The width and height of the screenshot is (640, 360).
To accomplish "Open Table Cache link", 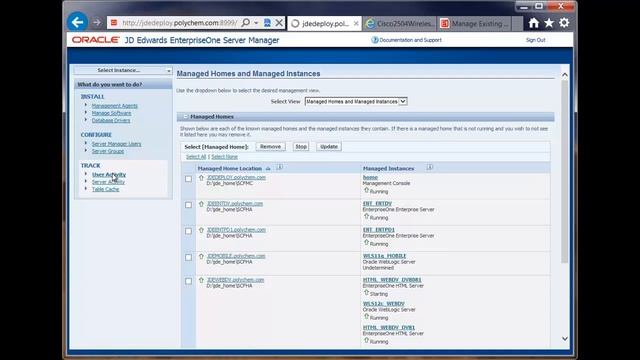I will tap(105, 189).
